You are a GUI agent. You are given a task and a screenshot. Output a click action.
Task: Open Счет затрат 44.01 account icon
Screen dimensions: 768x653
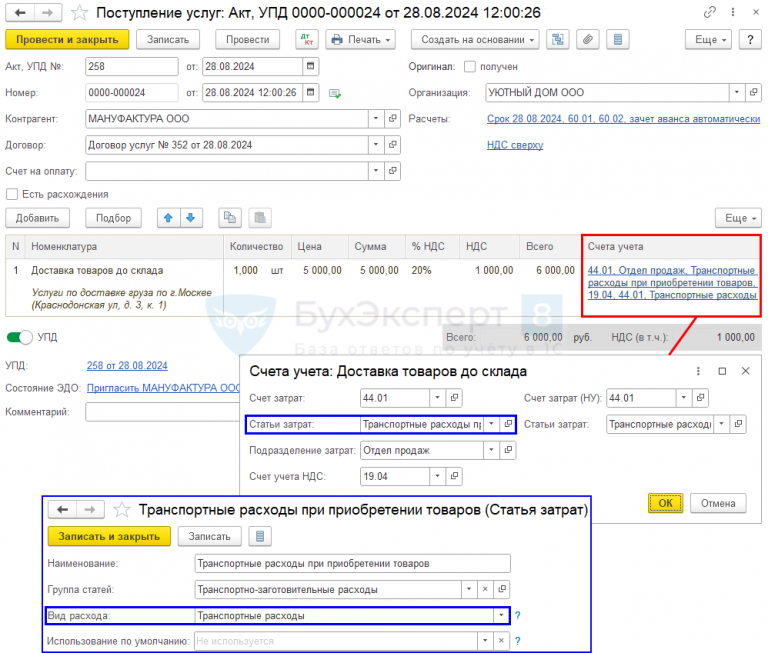tap(455, 398)
